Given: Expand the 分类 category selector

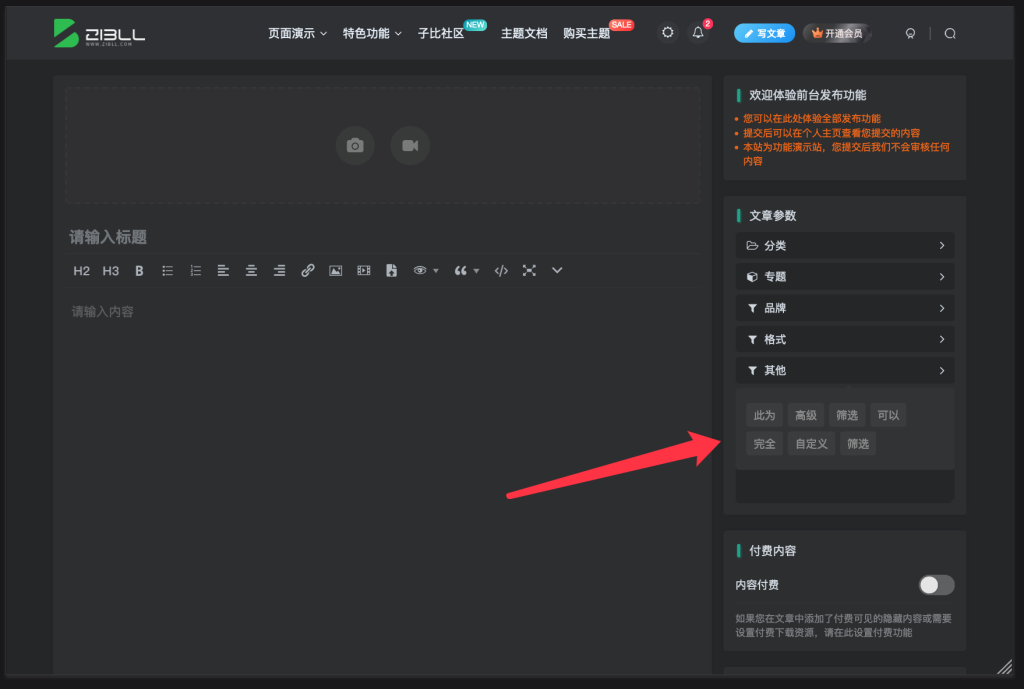Looking at the screenshot, I should [845, 245].
